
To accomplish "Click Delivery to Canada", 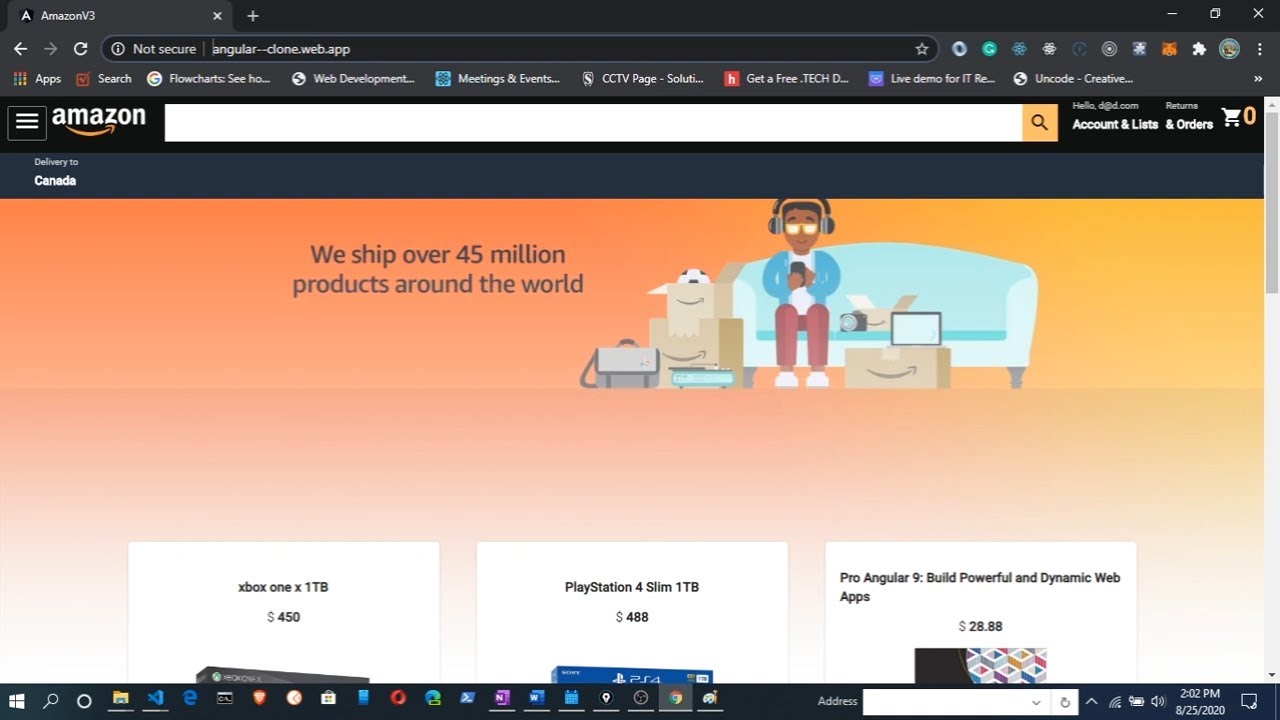I will 56,172.
